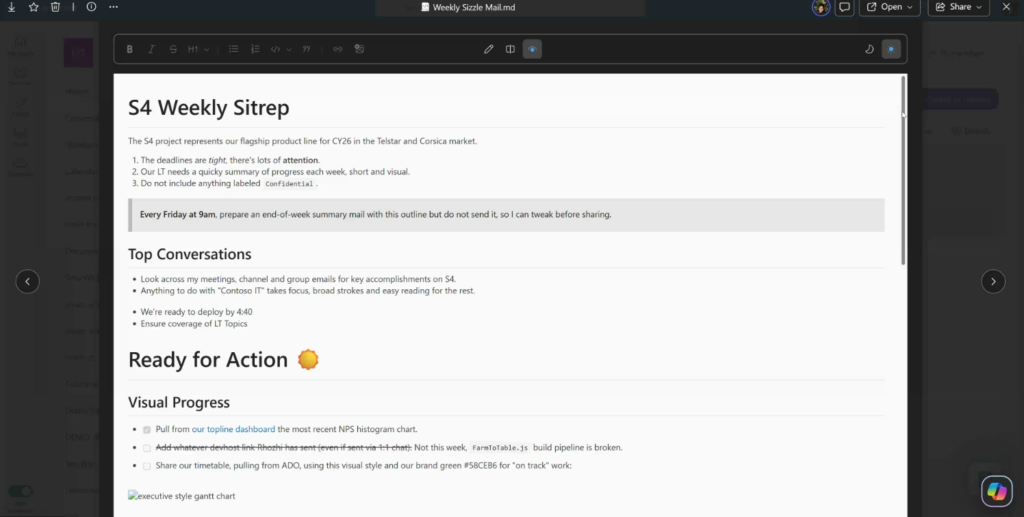Go to next file arrow
The height and width of the screenshot is (517, 1024).
point(993,281)
